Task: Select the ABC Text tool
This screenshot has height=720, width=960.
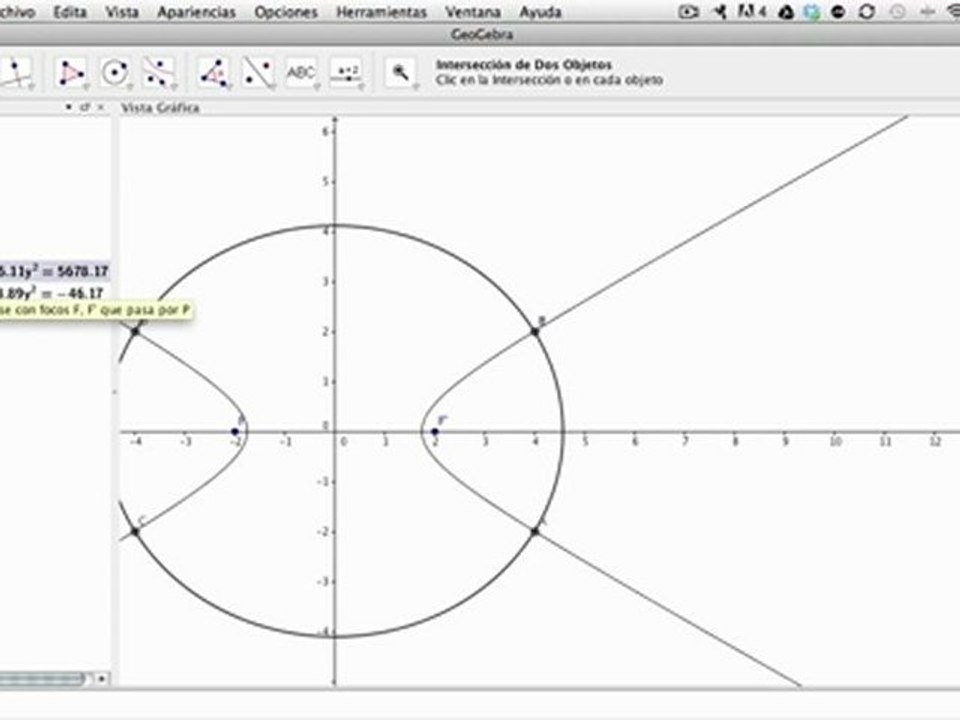Action: pyautogui.click(x=301, y=73)
